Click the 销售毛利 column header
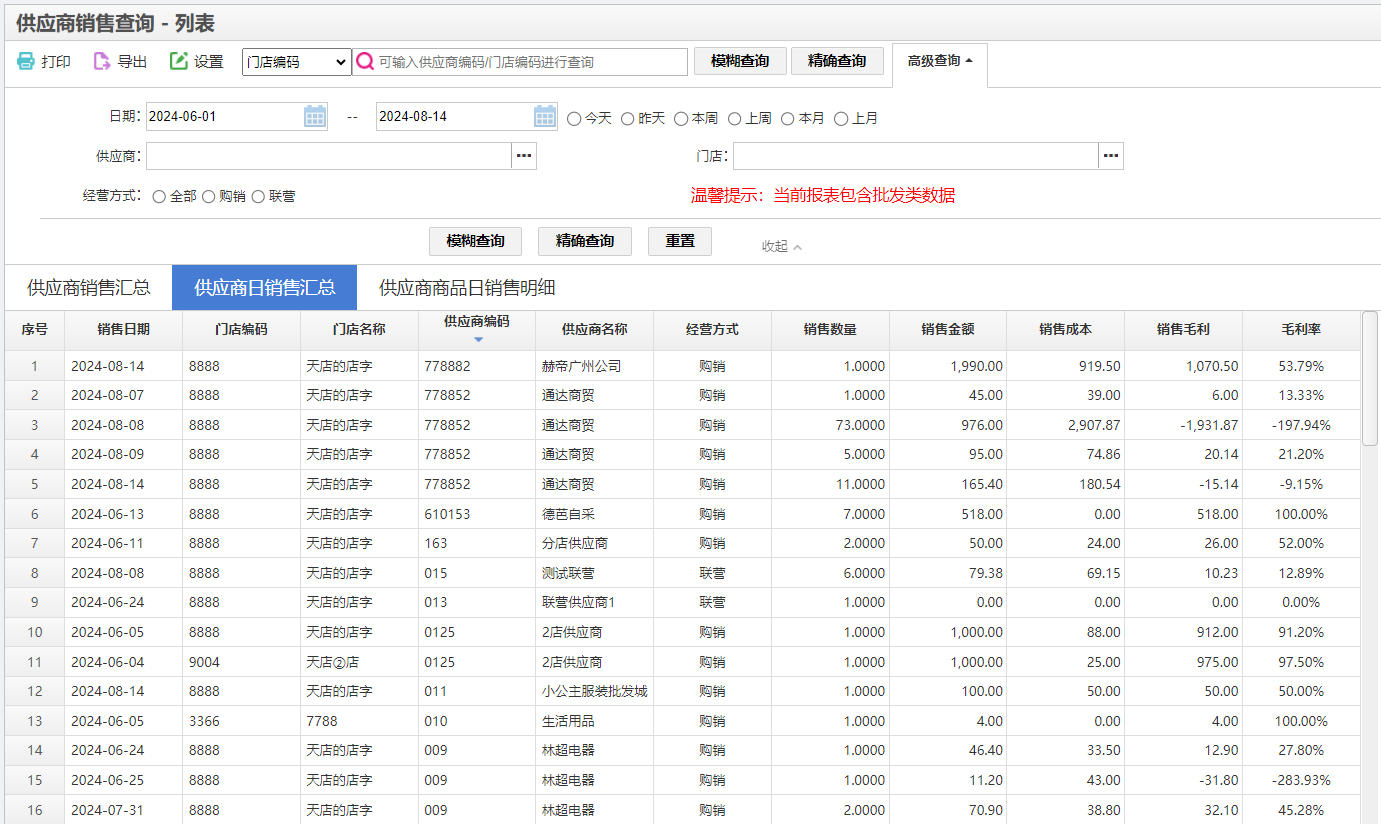Viewport: 1381px width, 824px height. click(x=1184, y=329)
